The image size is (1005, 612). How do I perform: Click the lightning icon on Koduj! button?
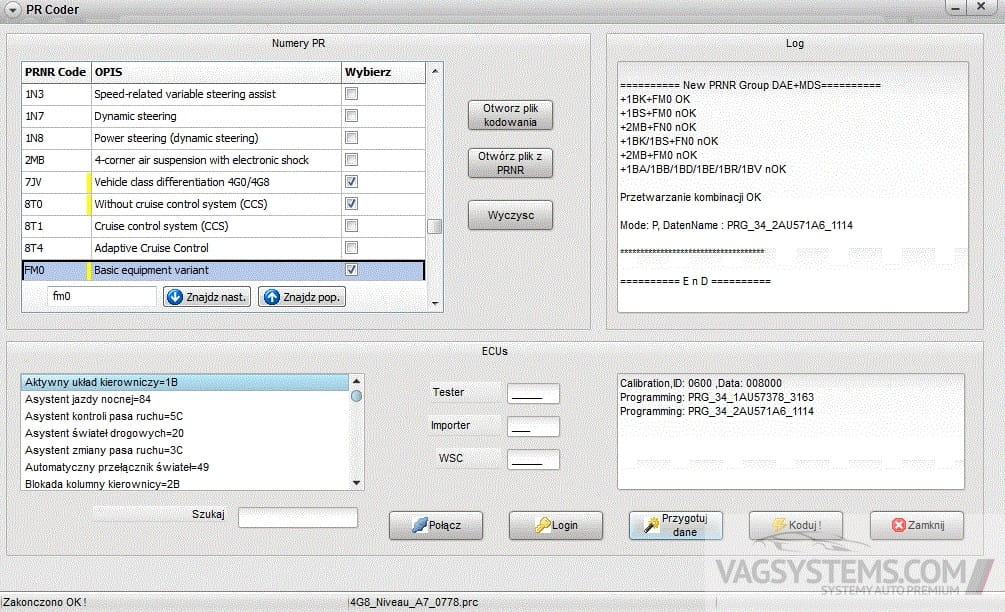click(779, 525)
